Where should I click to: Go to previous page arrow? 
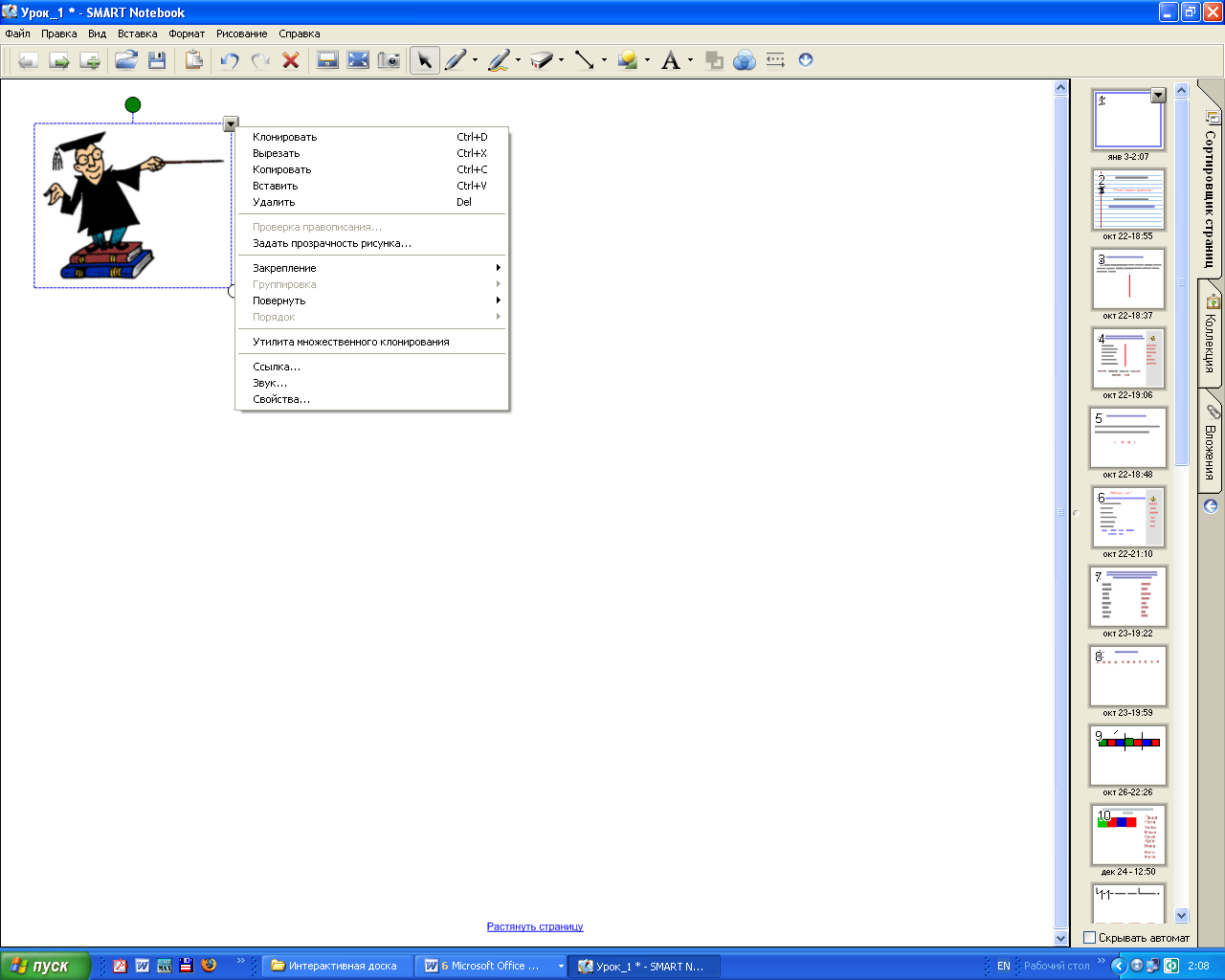[x=28, y=60]
